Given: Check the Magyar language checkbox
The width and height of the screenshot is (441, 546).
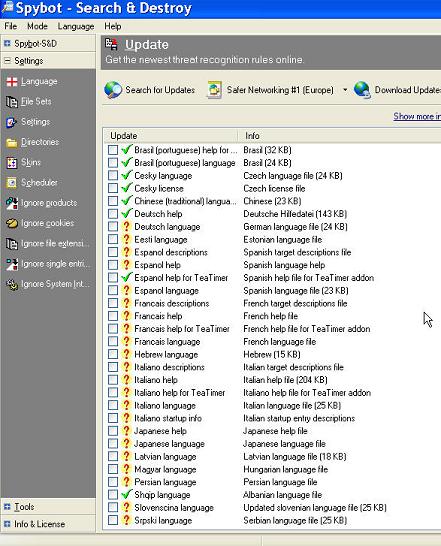Looking at the screenshot, I should coord(113,469).
